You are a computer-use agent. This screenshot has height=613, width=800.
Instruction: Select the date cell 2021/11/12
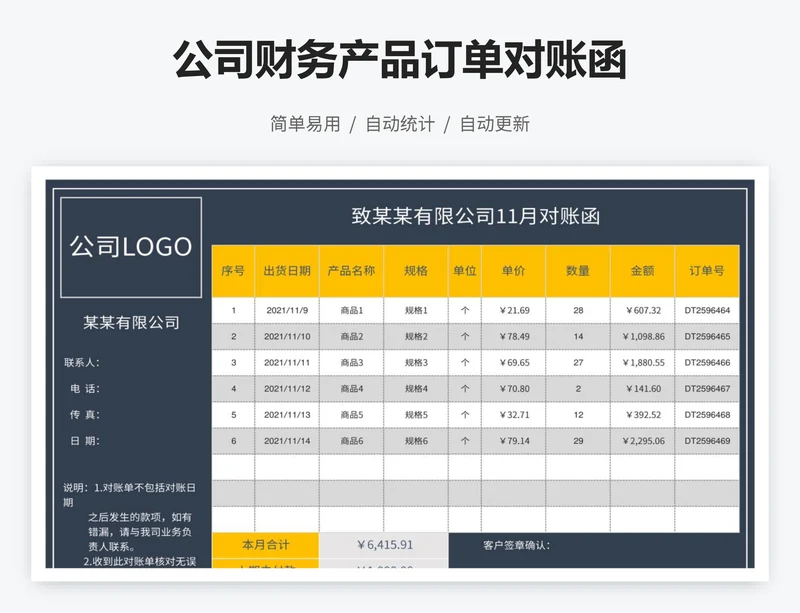point(287,388)
